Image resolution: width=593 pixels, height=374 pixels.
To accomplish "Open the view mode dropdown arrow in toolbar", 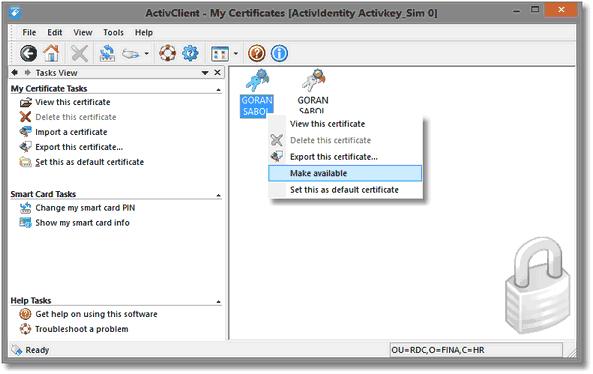I will coord(236,53).
